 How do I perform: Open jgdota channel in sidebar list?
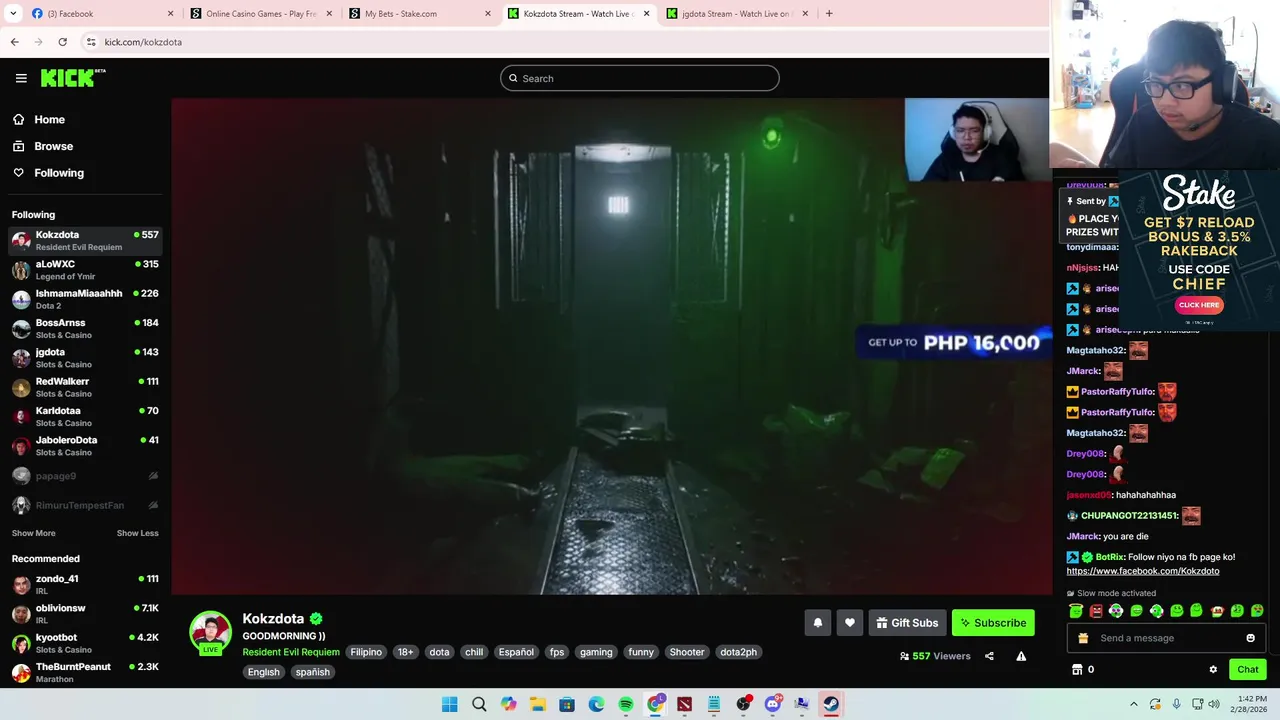[x=85, y=358]
